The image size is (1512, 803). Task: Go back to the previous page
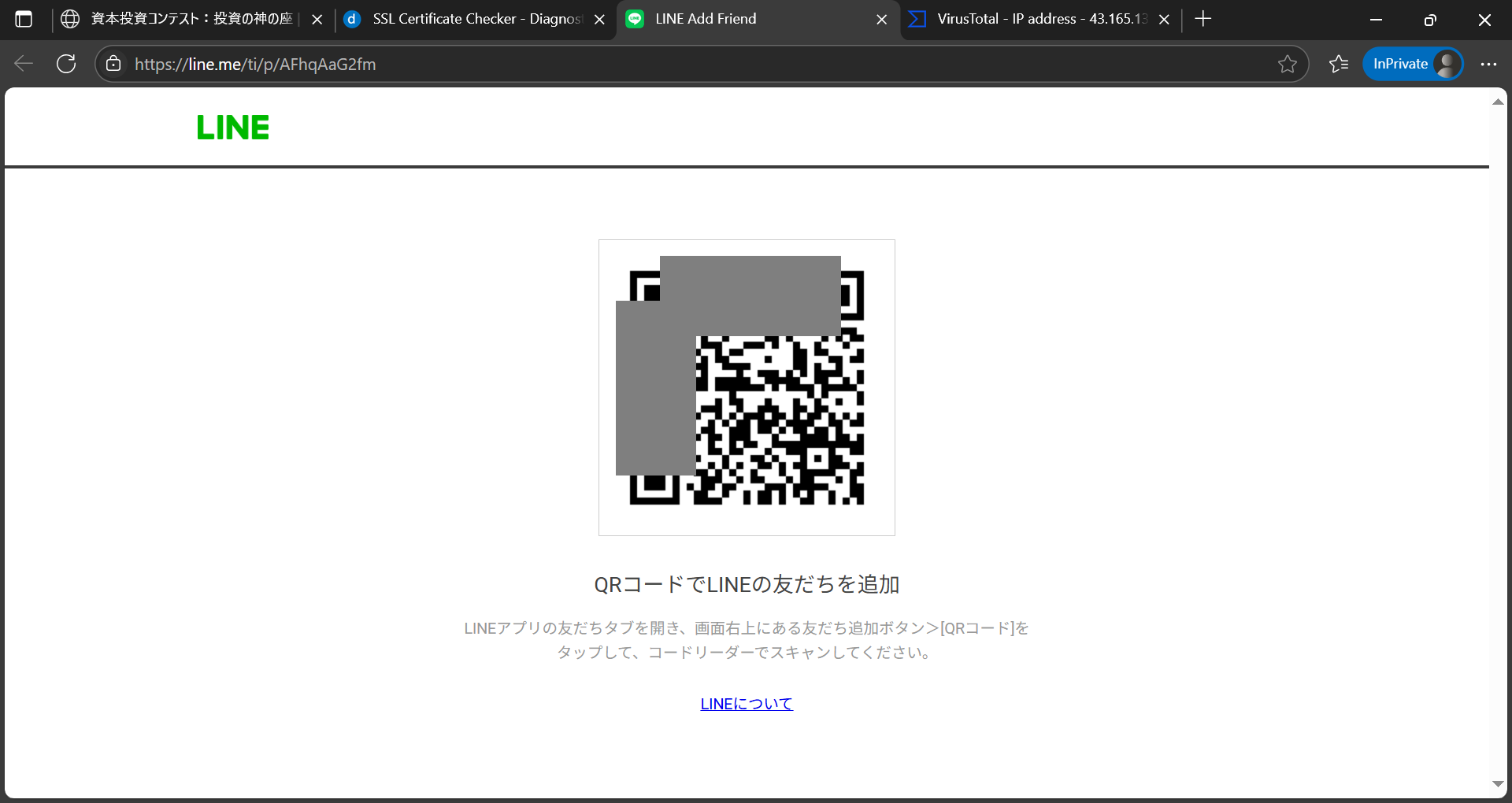24,64
